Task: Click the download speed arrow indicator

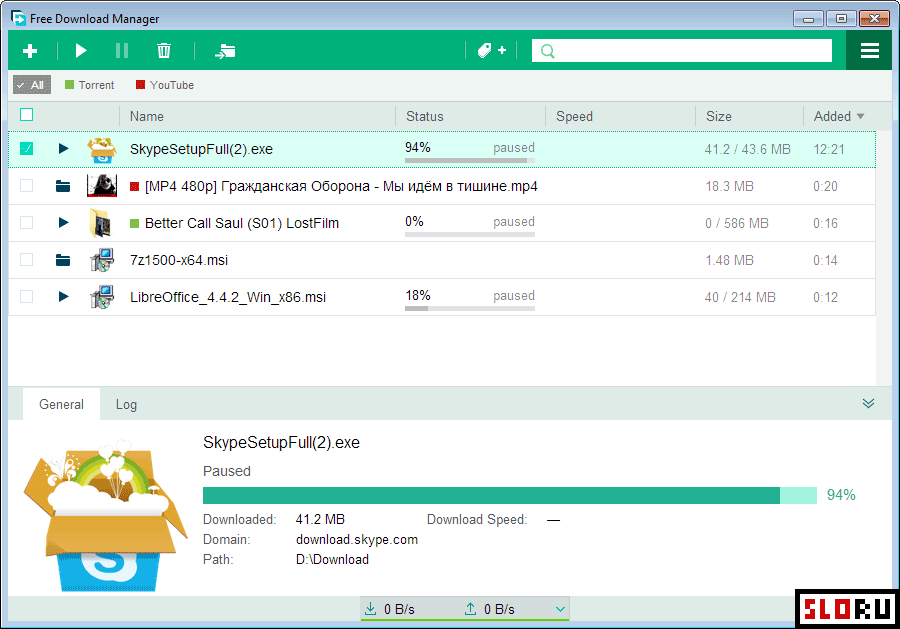Action: (x=371, y=609)
